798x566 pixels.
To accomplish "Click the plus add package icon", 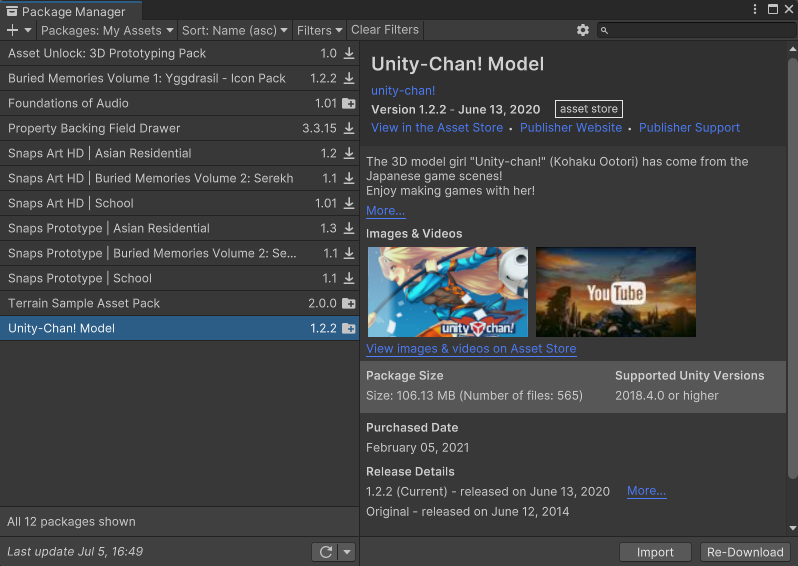I will coord(12,30).
